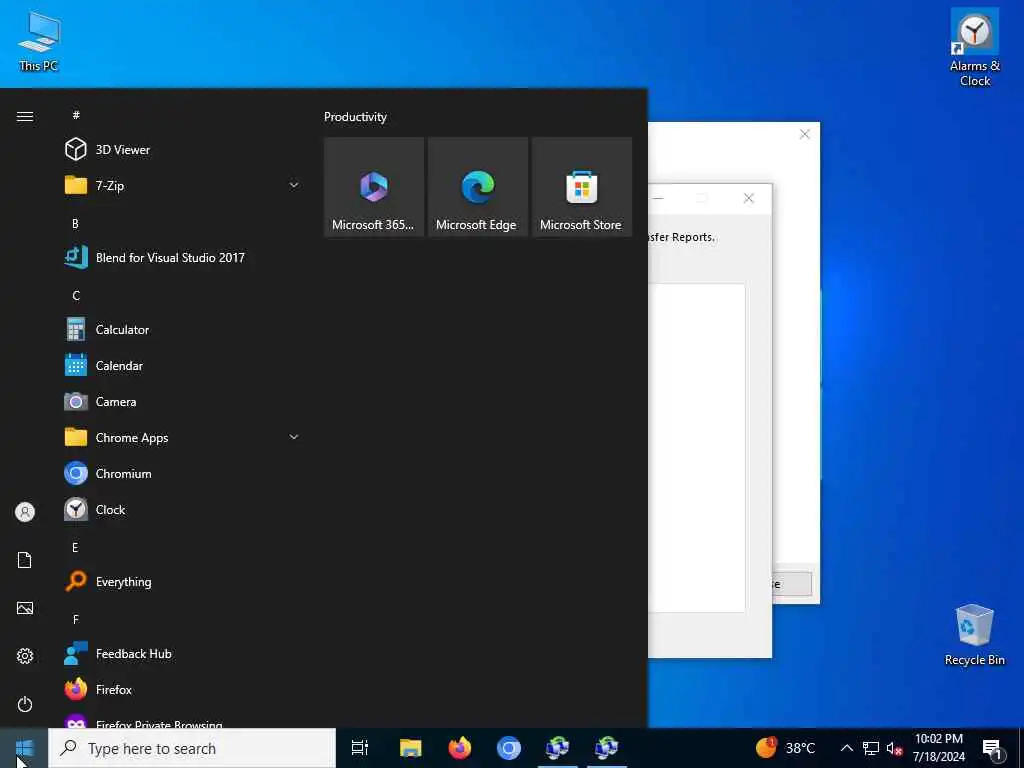
Task: Open Settings gear in Start sidebar
Action: click(x=25, y=656)
